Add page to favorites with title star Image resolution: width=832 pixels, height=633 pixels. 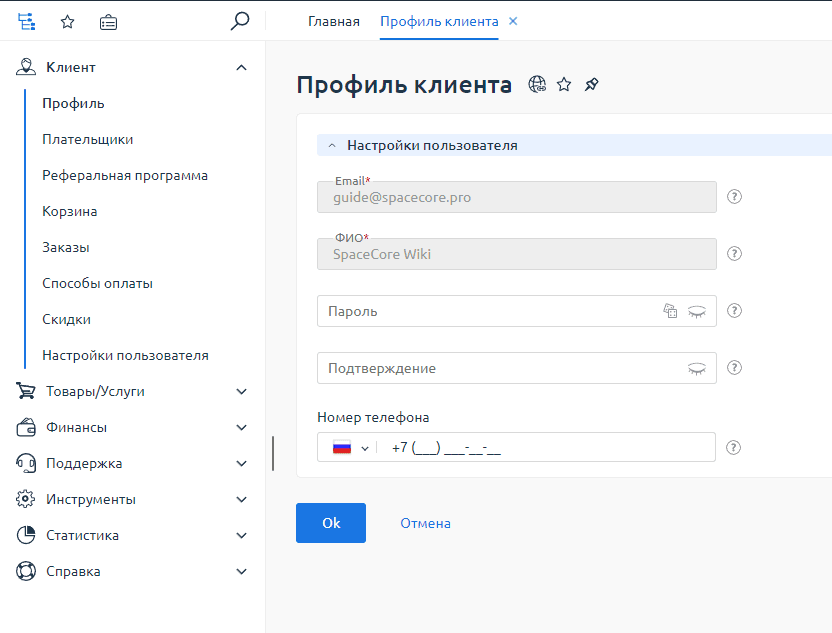pos(564,85)
